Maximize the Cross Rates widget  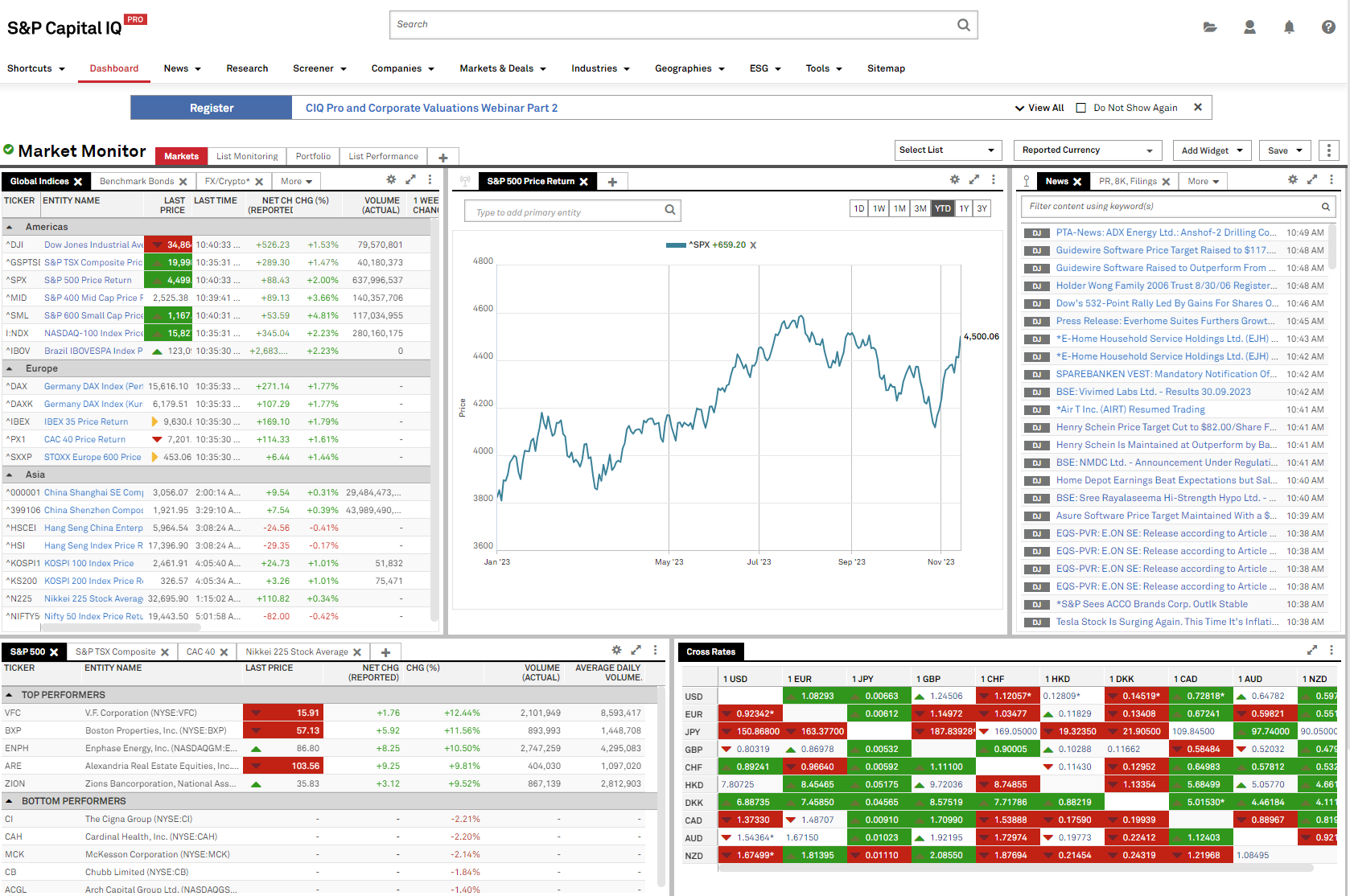pyautogui.click(x=1311, y=650)
